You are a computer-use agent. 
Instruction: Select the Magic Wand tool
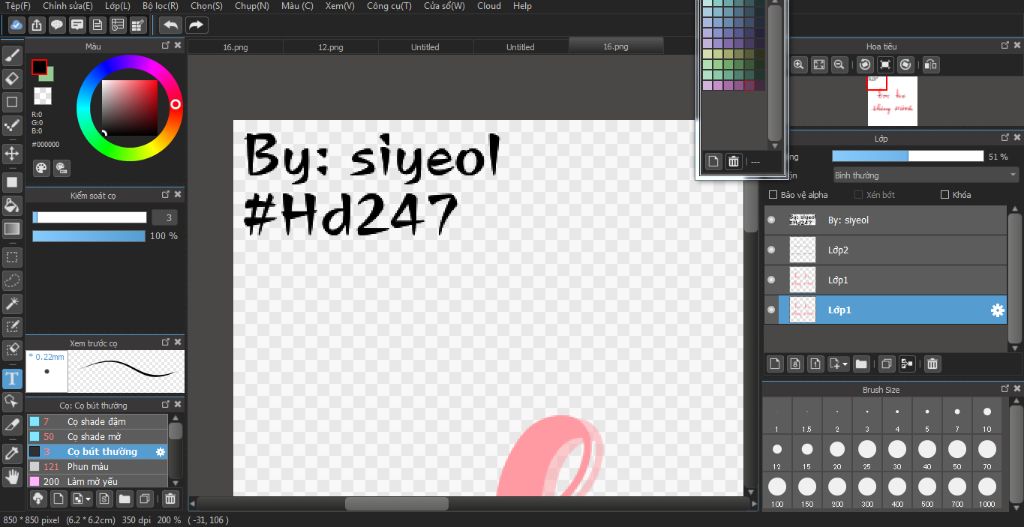click(x=12, y=303)
